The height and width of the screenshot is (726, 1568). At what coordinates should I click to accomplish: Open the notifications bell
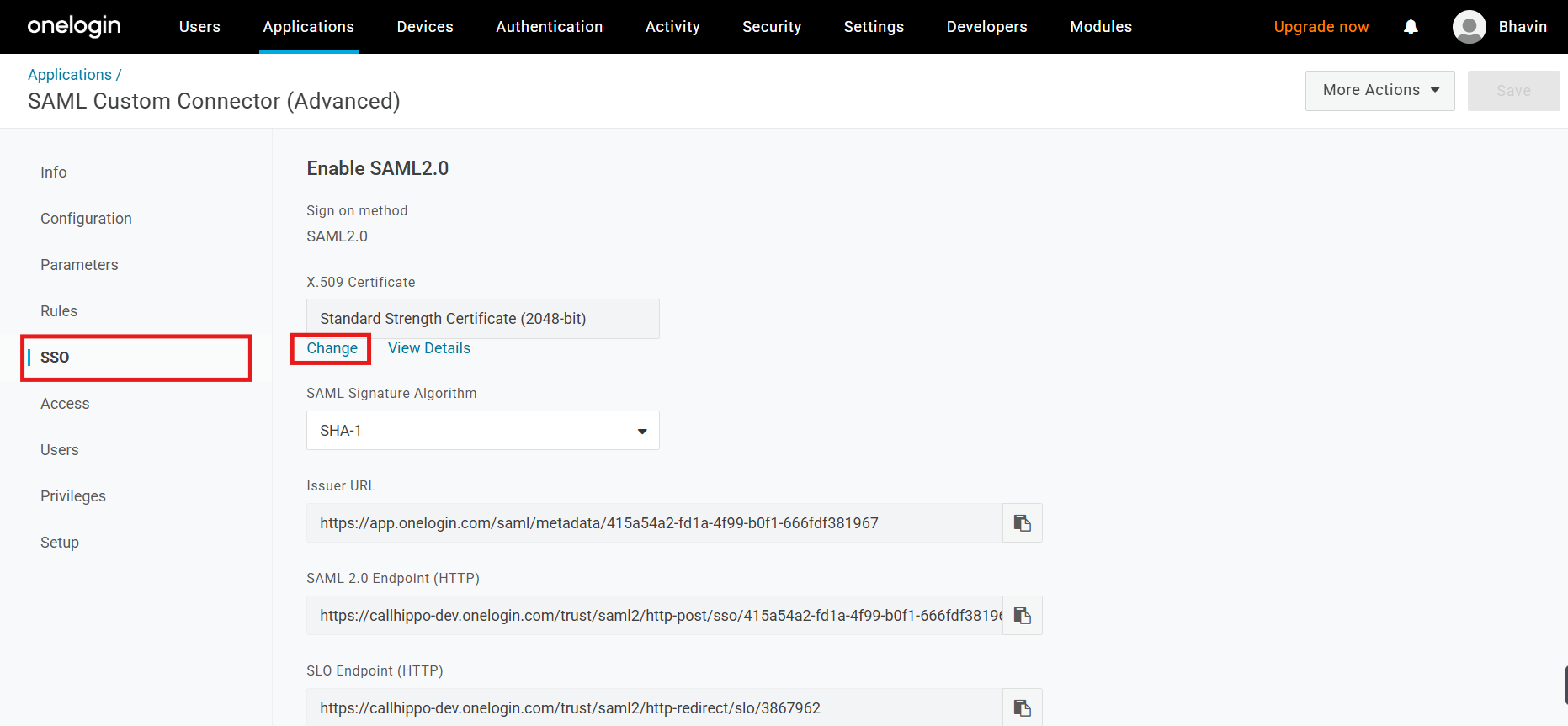coord(1411,27)
